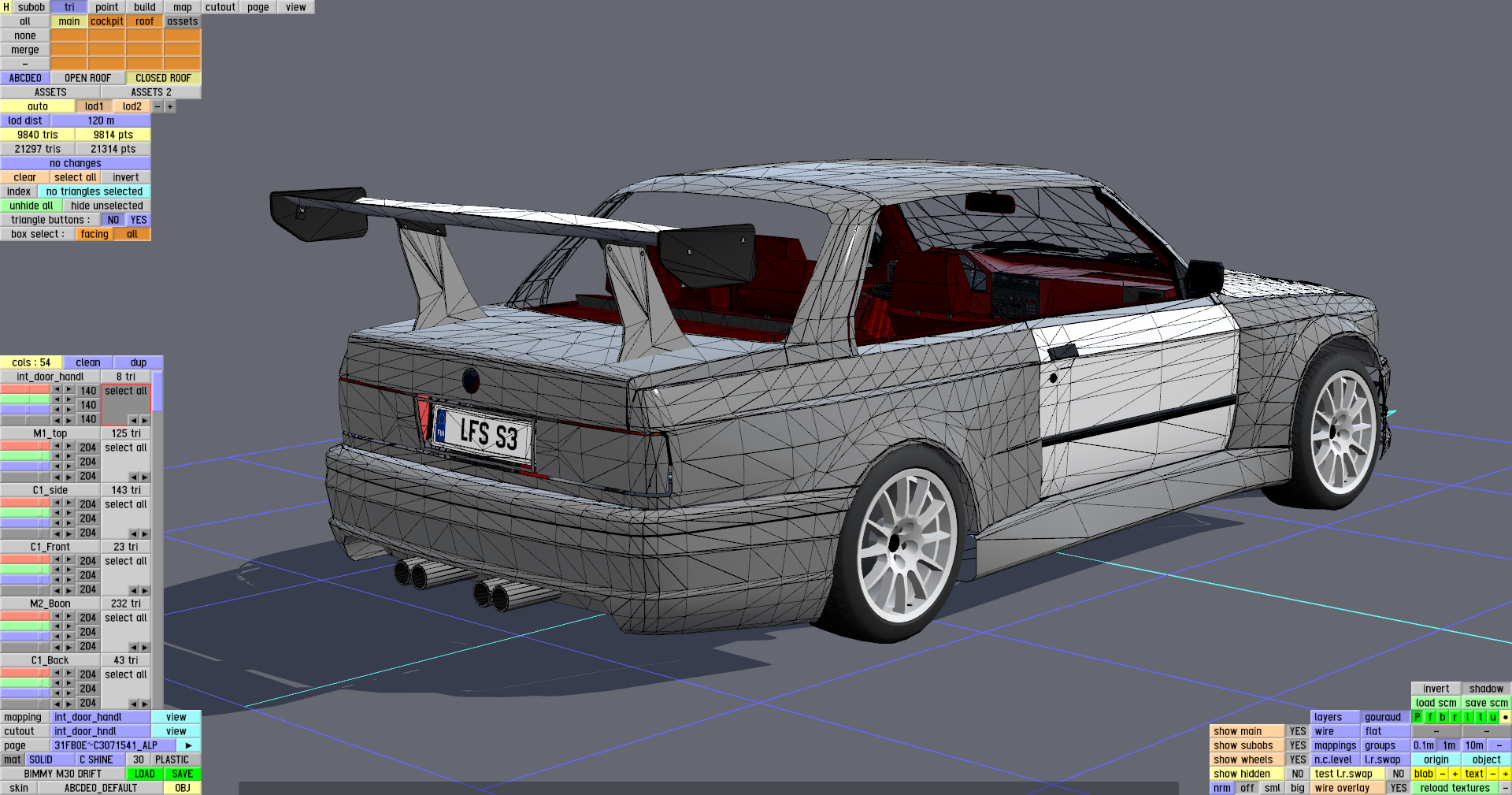
Task: Set triangle buttons to YES
Action: (139, 220)
